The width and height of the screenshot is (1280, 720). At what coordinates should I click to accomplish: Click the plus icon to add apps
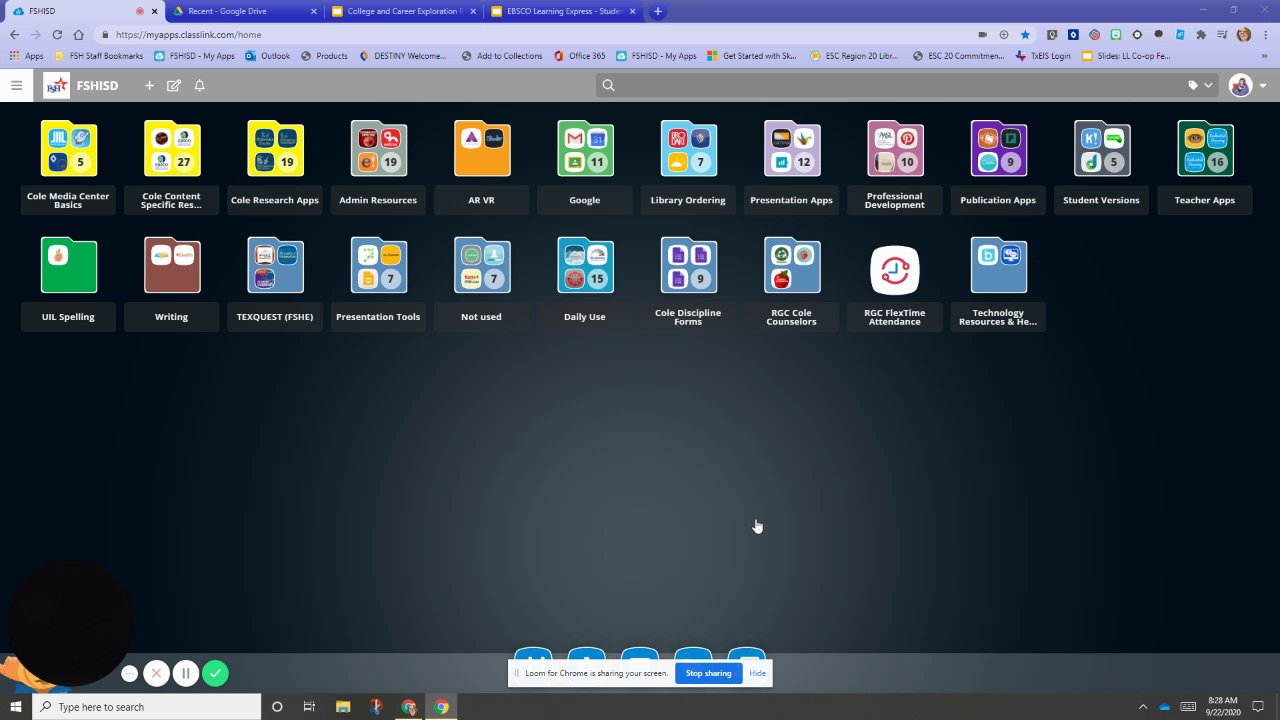point(149,85)
